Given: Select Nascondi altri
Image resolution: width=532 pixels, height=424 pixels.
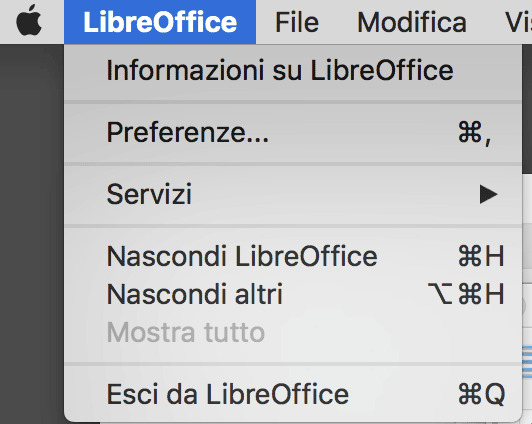Looking at the screenshot, I should tap(293, 294).
